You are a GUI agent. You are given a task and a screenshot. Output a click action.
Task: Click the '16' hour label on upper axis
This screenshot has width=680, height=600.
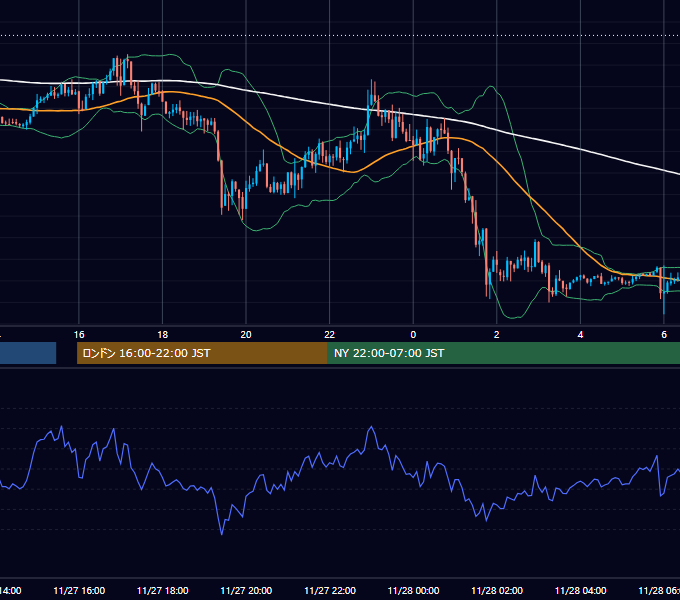tap(79, 335)
